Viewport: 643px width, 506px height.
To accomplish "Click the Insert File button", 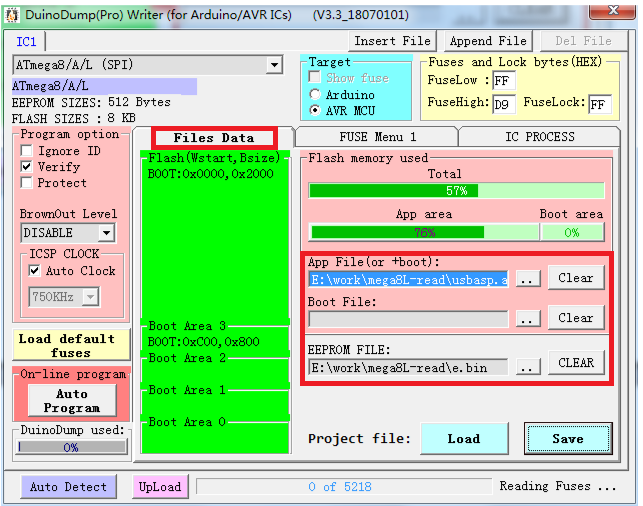I will coord(392,41).
